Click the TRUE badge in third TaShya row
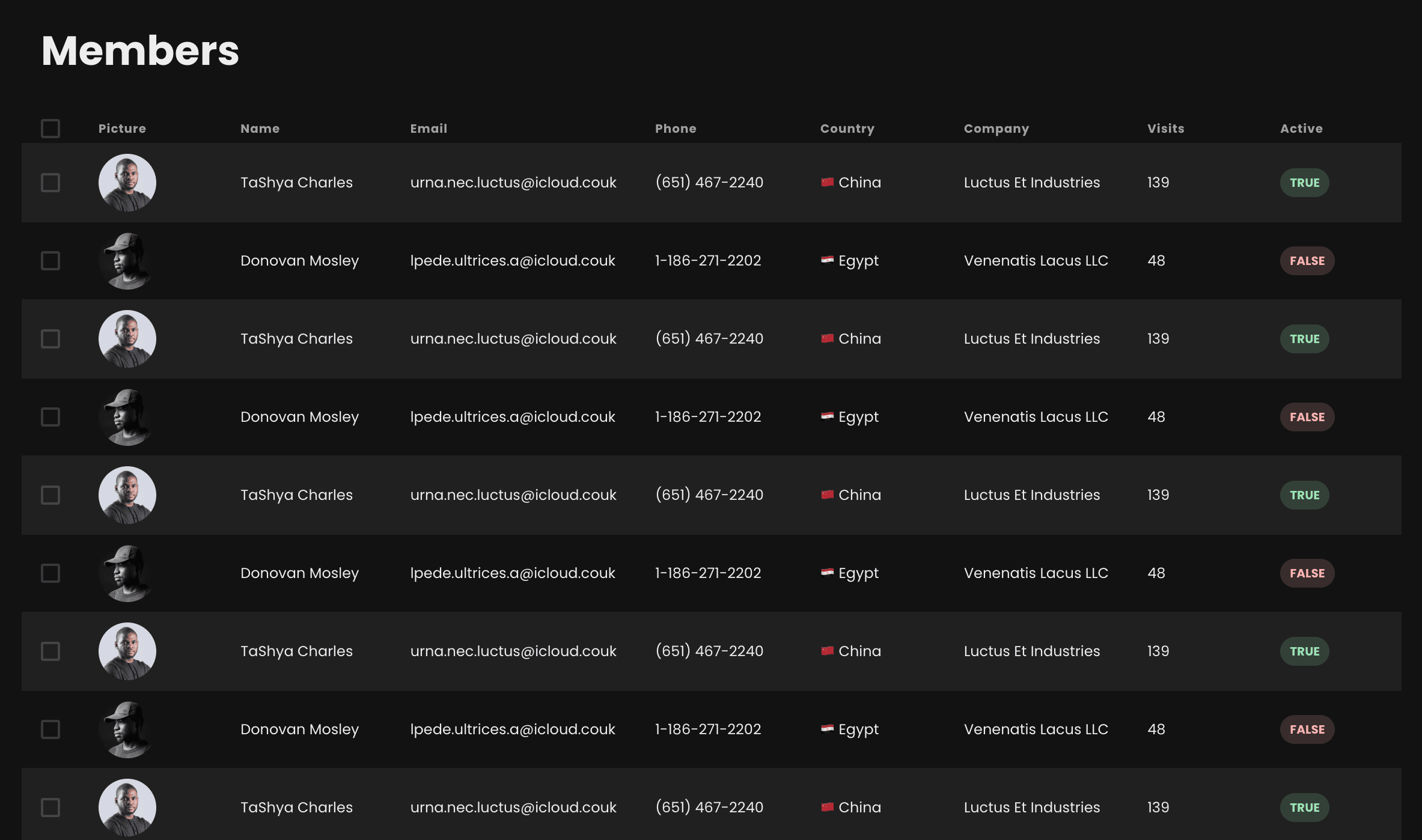The width and height of the screenshot is (1422, 840). [1304, 495]
